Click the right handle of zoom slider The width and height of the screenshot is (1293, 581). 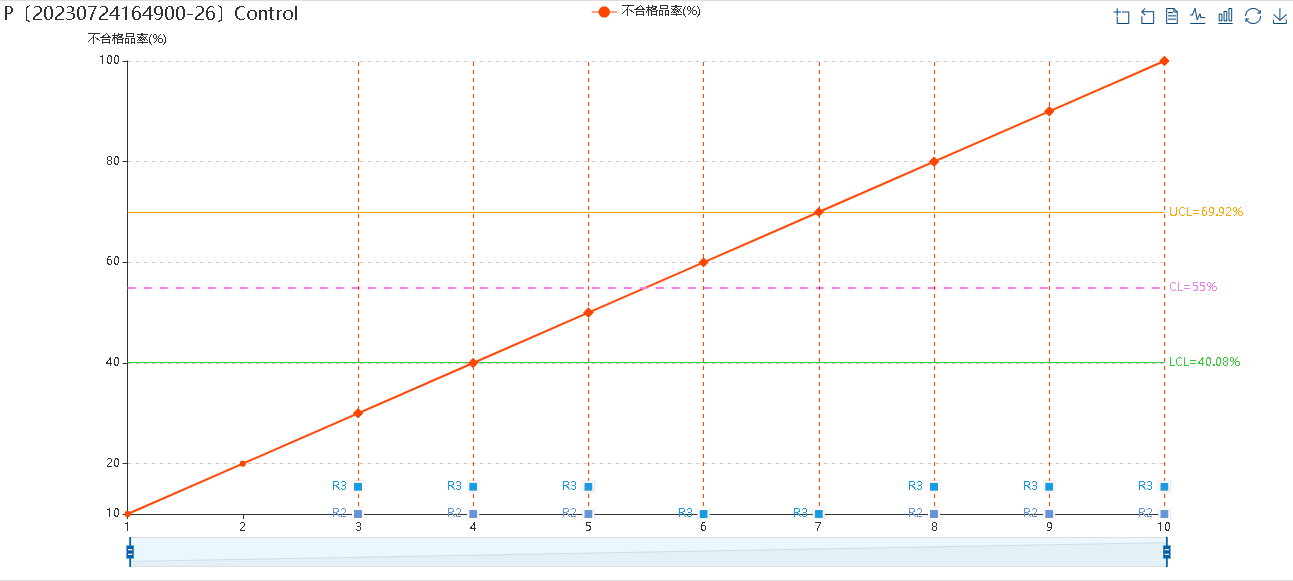1166,551
